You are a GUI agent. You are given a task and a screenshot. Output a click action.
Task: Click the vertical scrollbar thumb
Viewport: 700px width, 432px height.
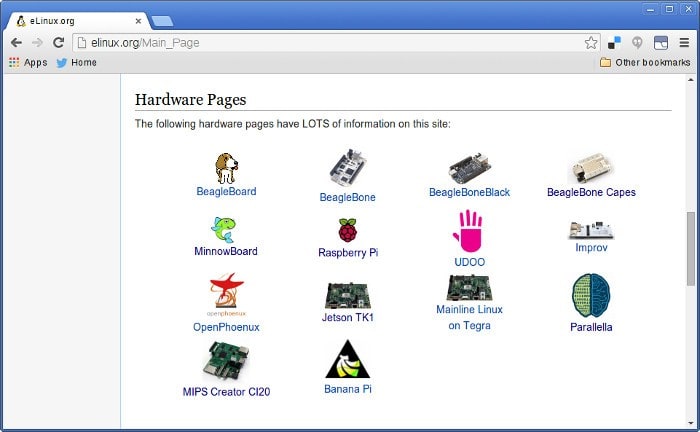pos(691,249)
